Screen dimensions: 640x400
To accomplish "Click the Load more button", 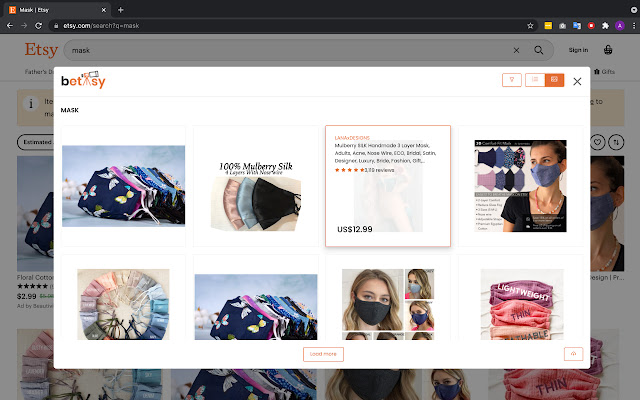I will click(323, 354).
